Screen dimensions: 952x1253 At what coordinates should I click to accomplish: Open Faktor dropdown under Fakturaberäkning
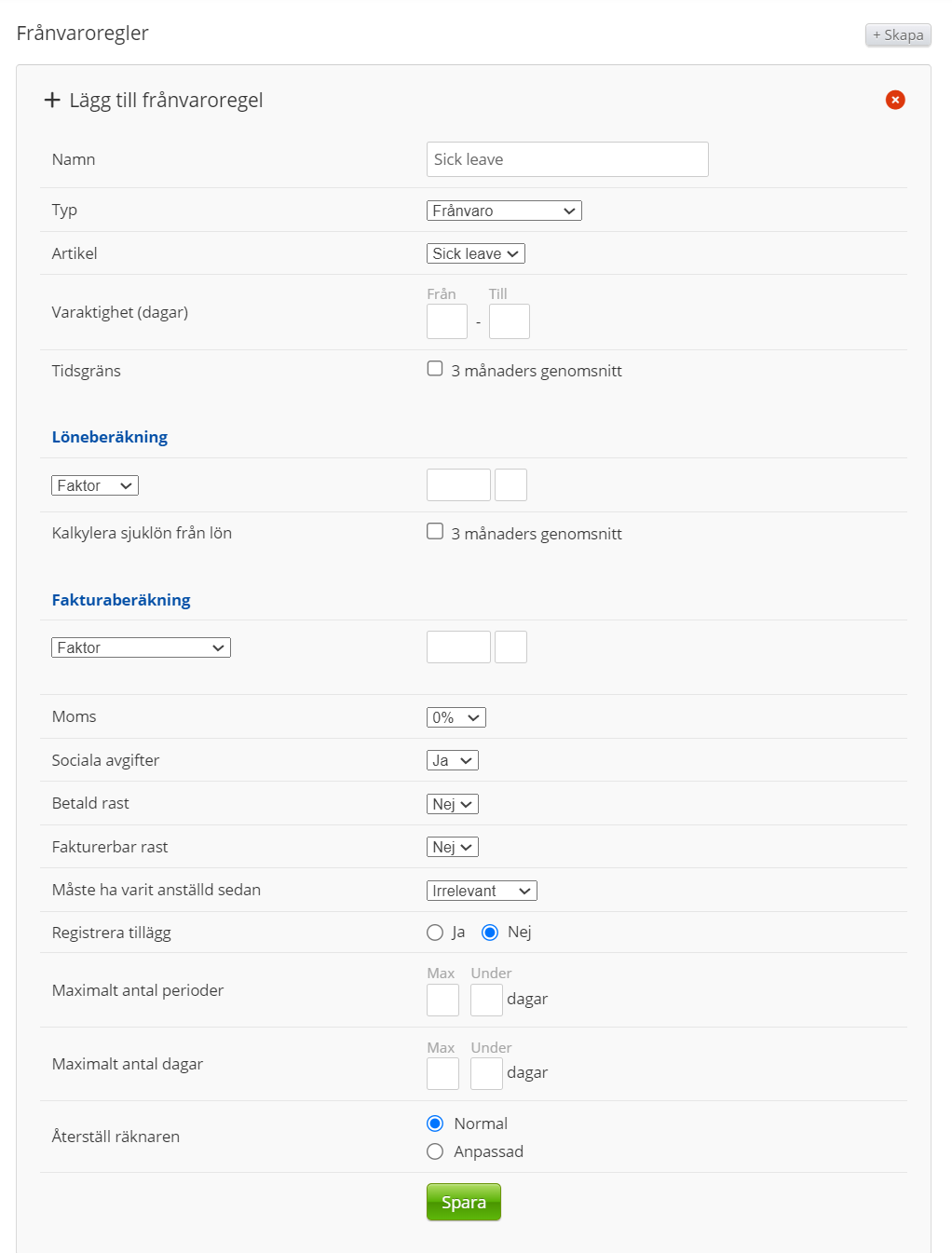point(141,647)
